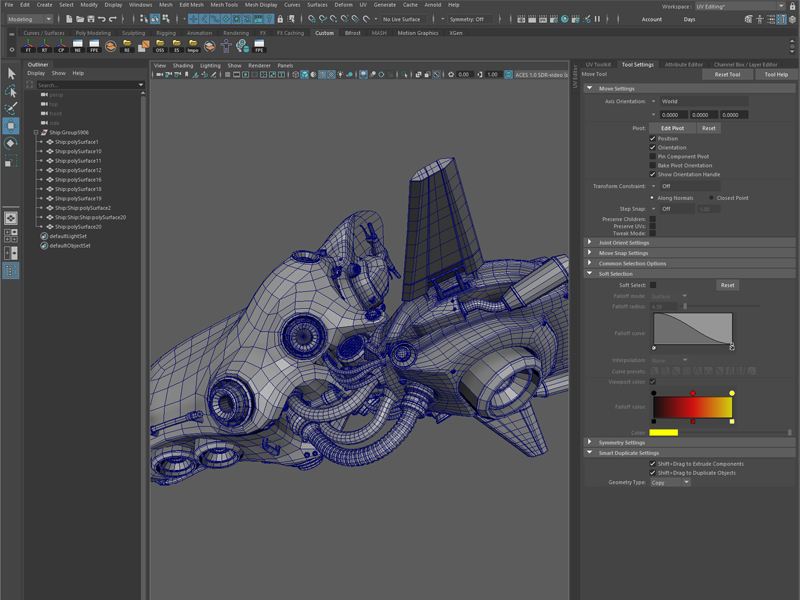
Task: Expand the Joint Orient Settings section
Action: coord(624,242)
